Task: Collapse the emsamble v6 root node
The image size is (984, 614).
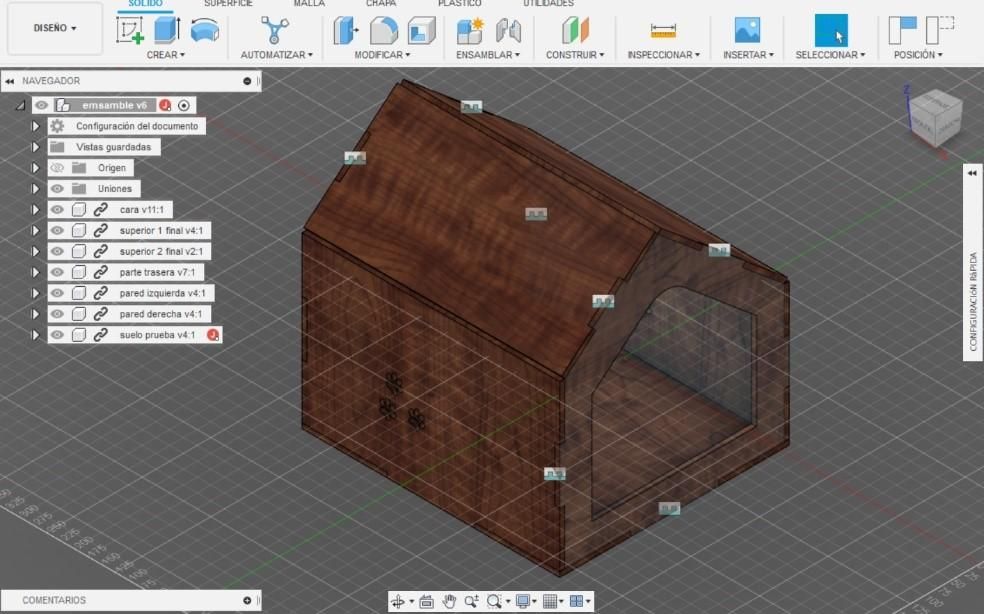Action: click(20, 105)
